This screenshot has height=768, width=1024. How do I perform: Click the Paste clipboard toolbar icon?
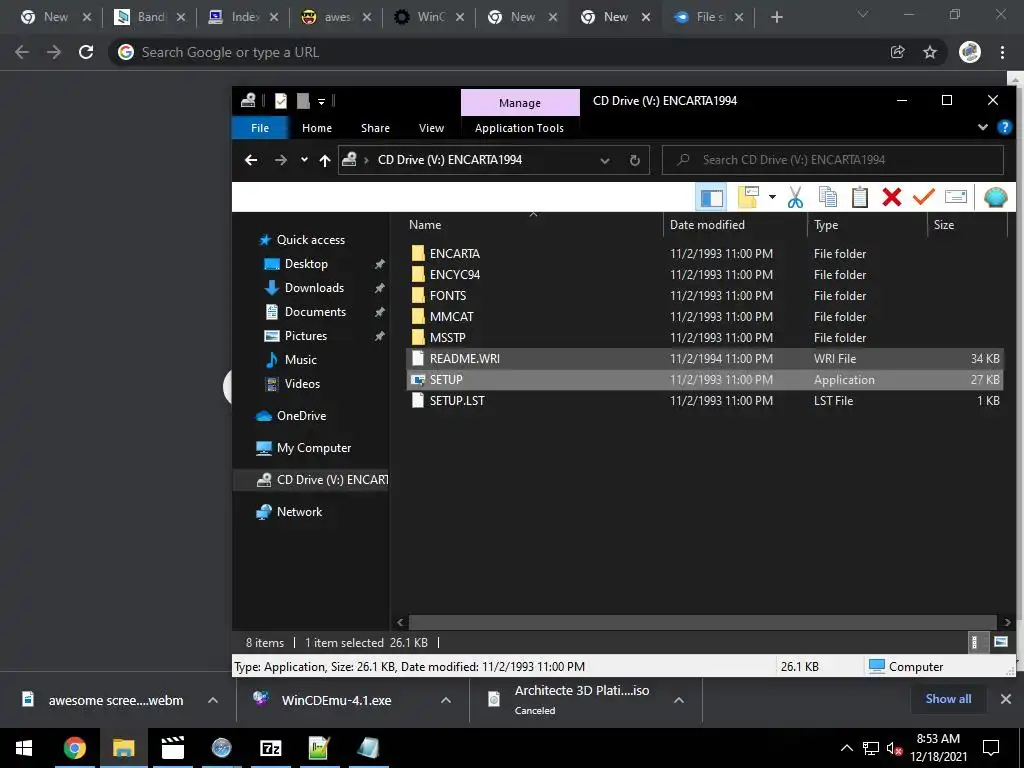(x=859, y=197)
